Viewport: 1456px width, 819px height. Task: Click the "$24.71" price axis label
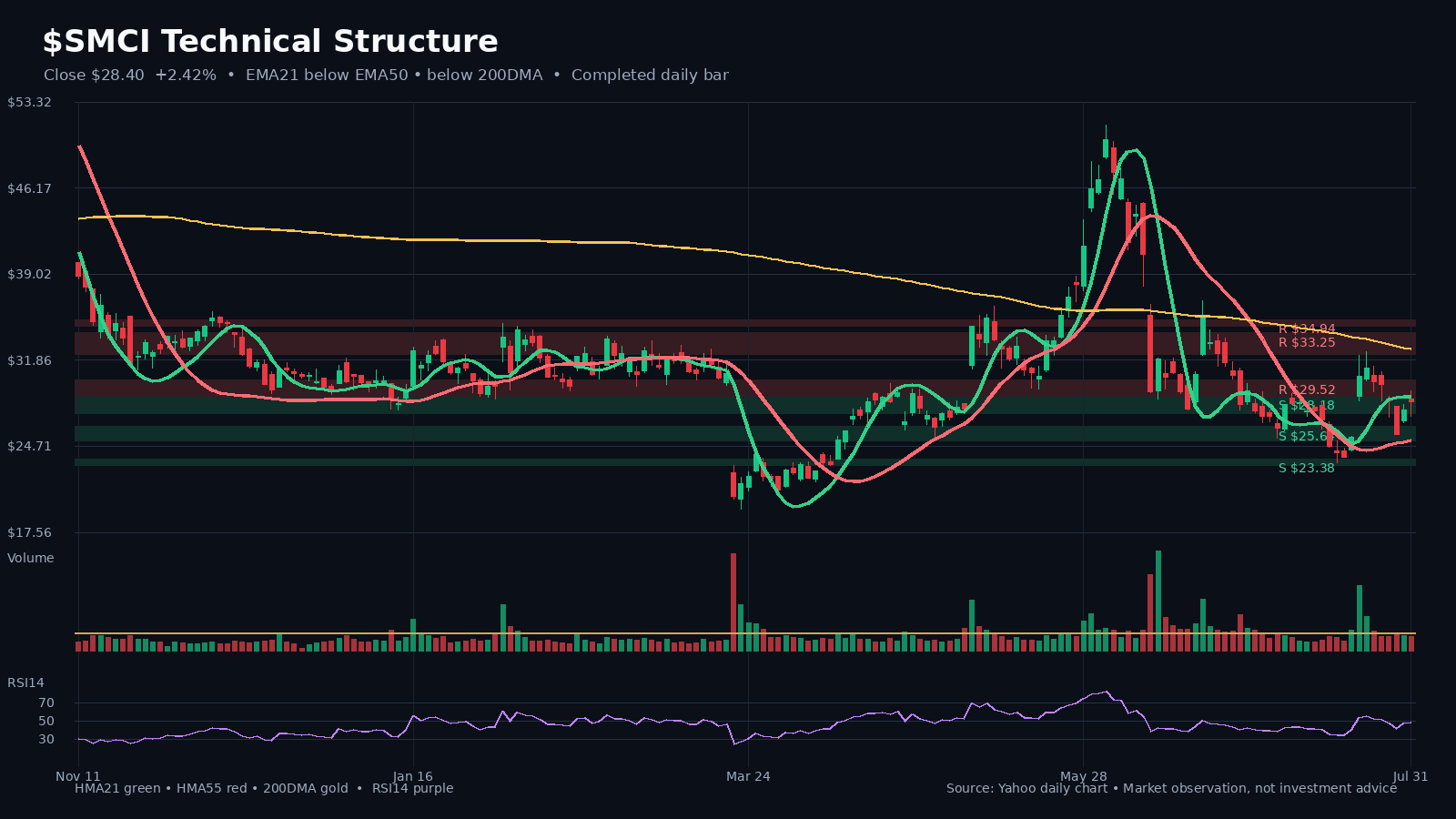(29, 446)
